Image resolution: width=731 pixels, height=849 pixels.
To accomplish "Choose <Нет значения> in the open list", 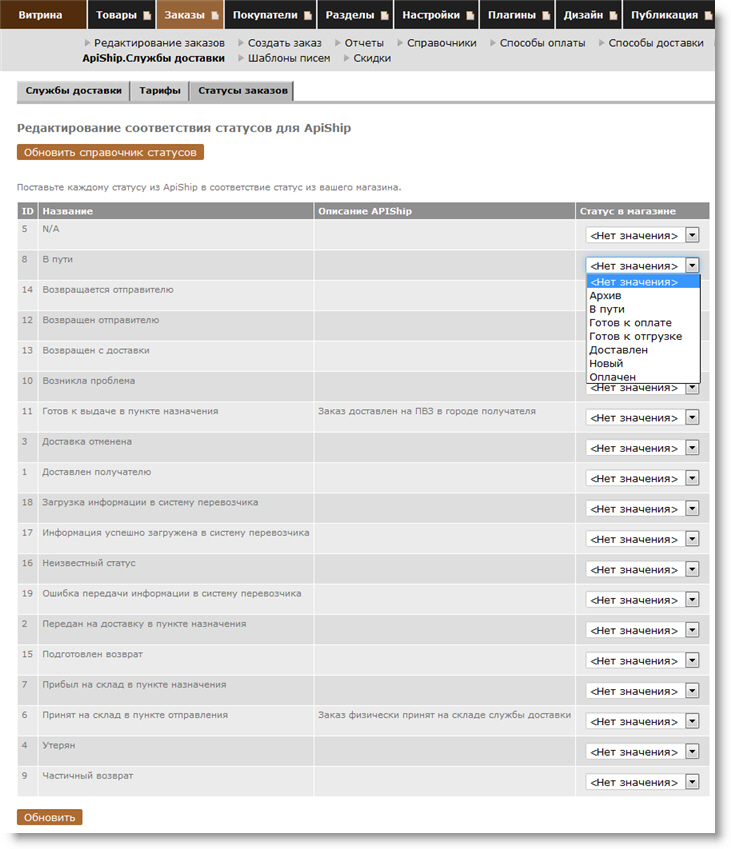I will coord(643,282).
